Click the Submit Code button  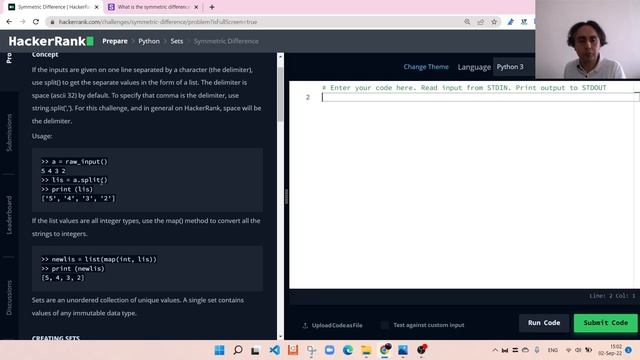click(605, 323)
